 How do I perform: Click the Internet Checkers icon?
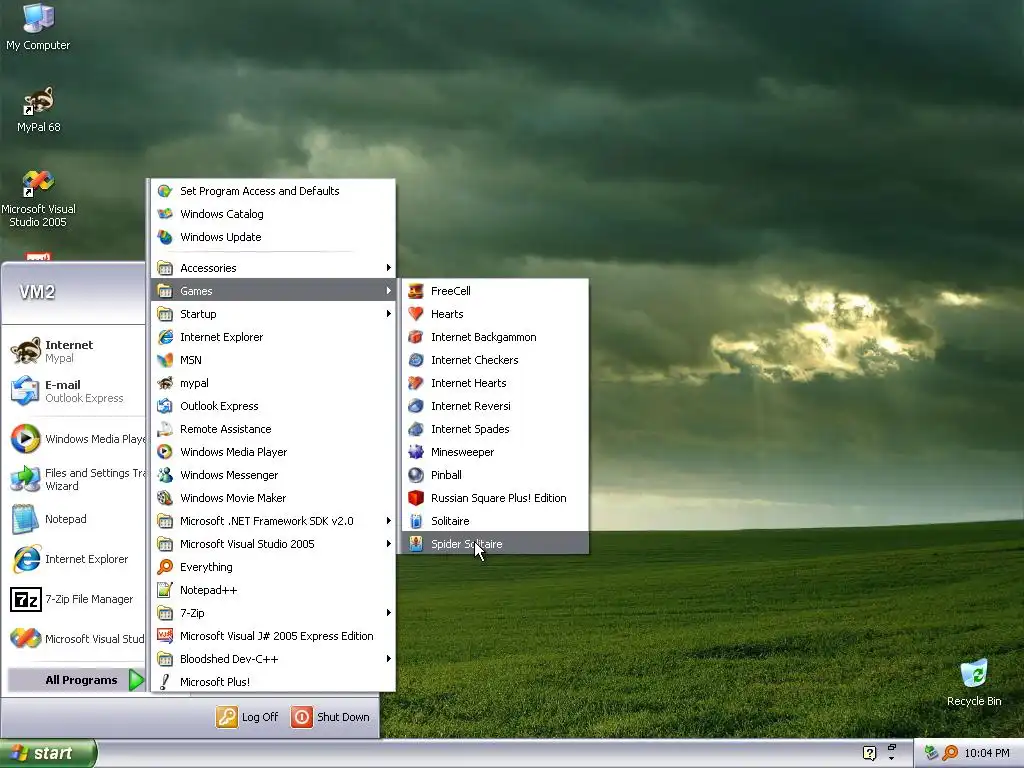click(x=416, y=360)
